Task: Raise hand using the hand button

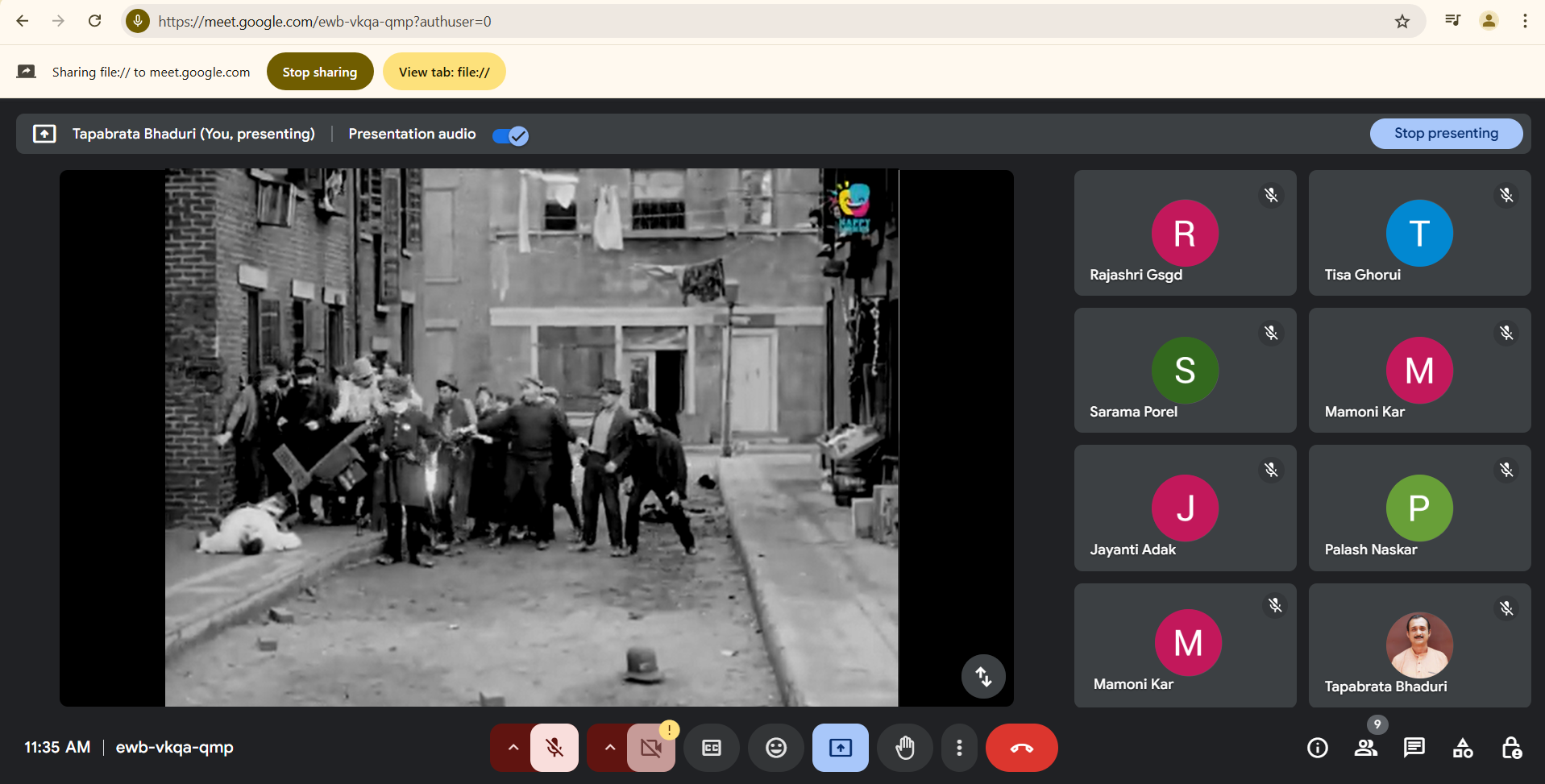Action: click(905, 748)
